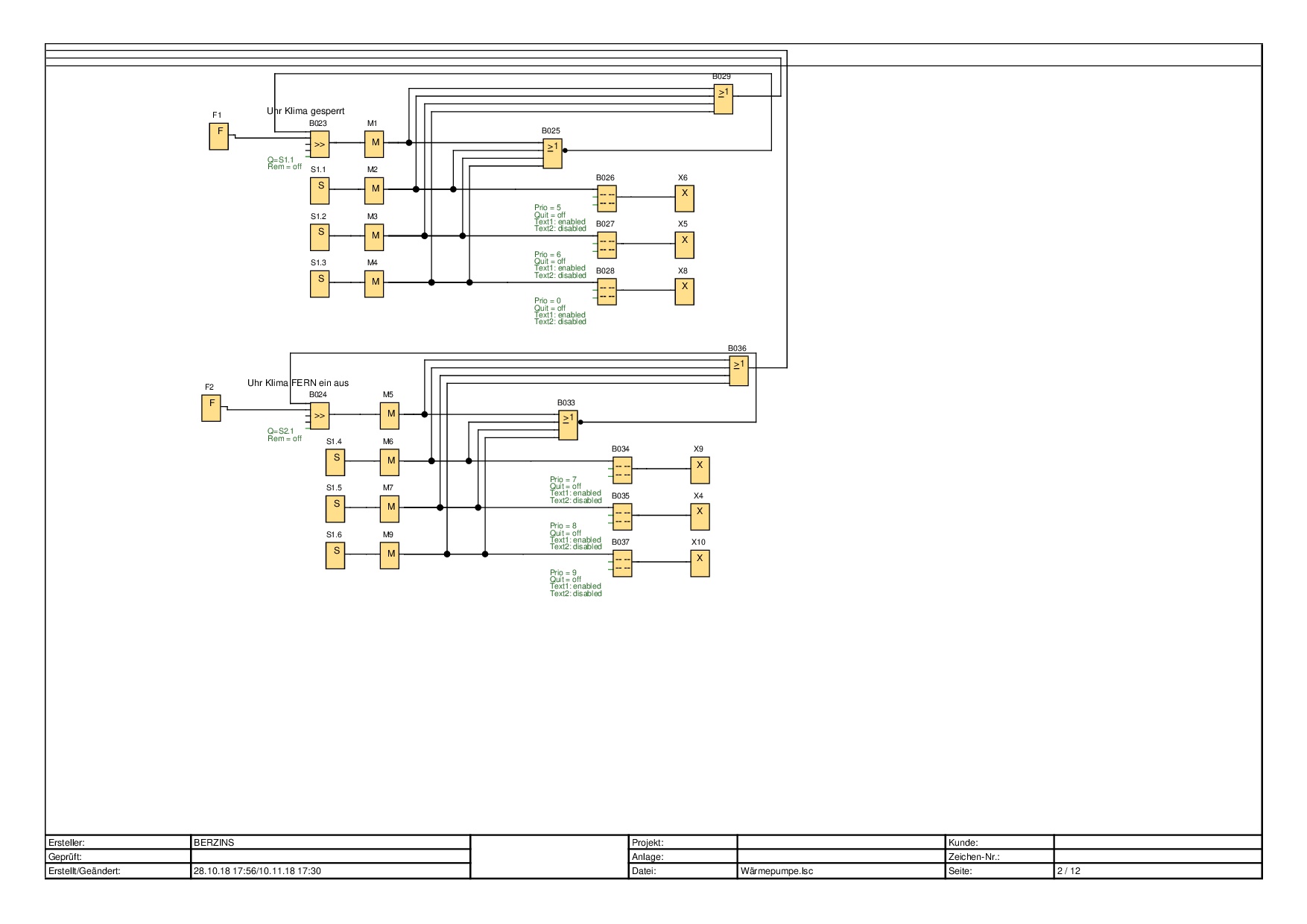The image size is (1307, 924).
Task: Select message text block B037
Action: (x=622, y=563)
